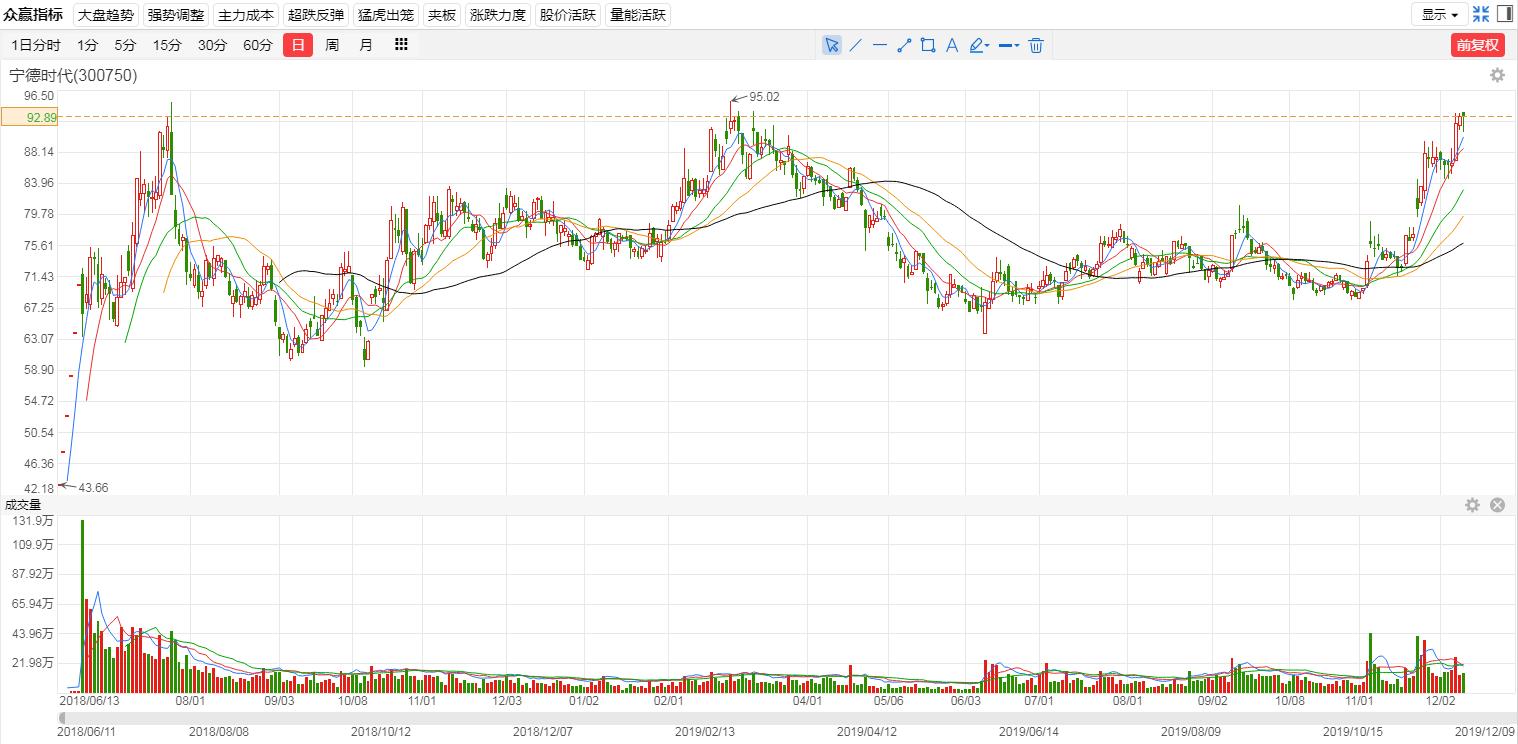Image resolution: width=1518 pixels, height=744 pixels.
Task: Open the line thickness dropdown
Action: [1009, 45]
